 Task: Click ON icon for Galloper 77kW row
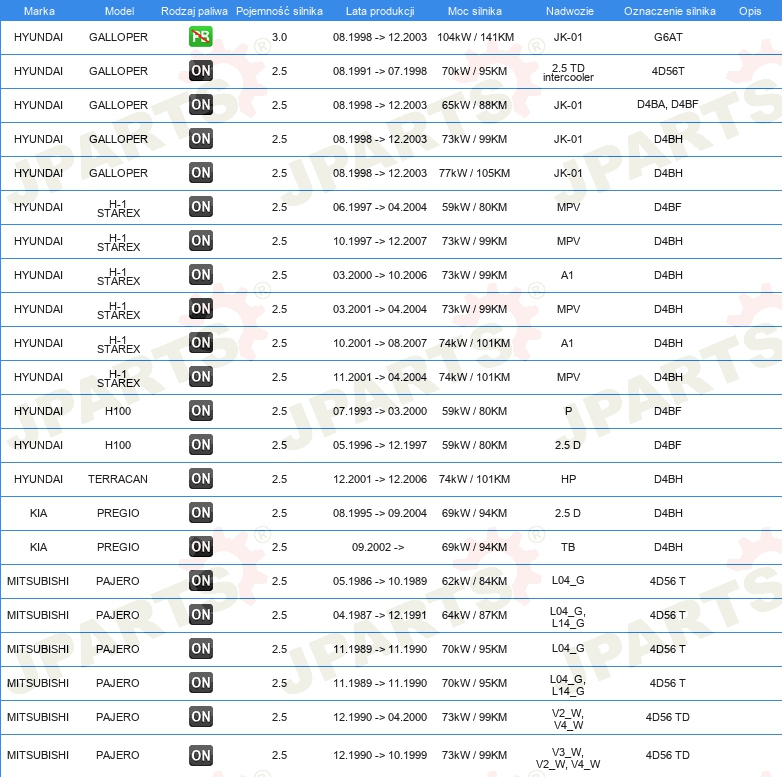point(200,173)
